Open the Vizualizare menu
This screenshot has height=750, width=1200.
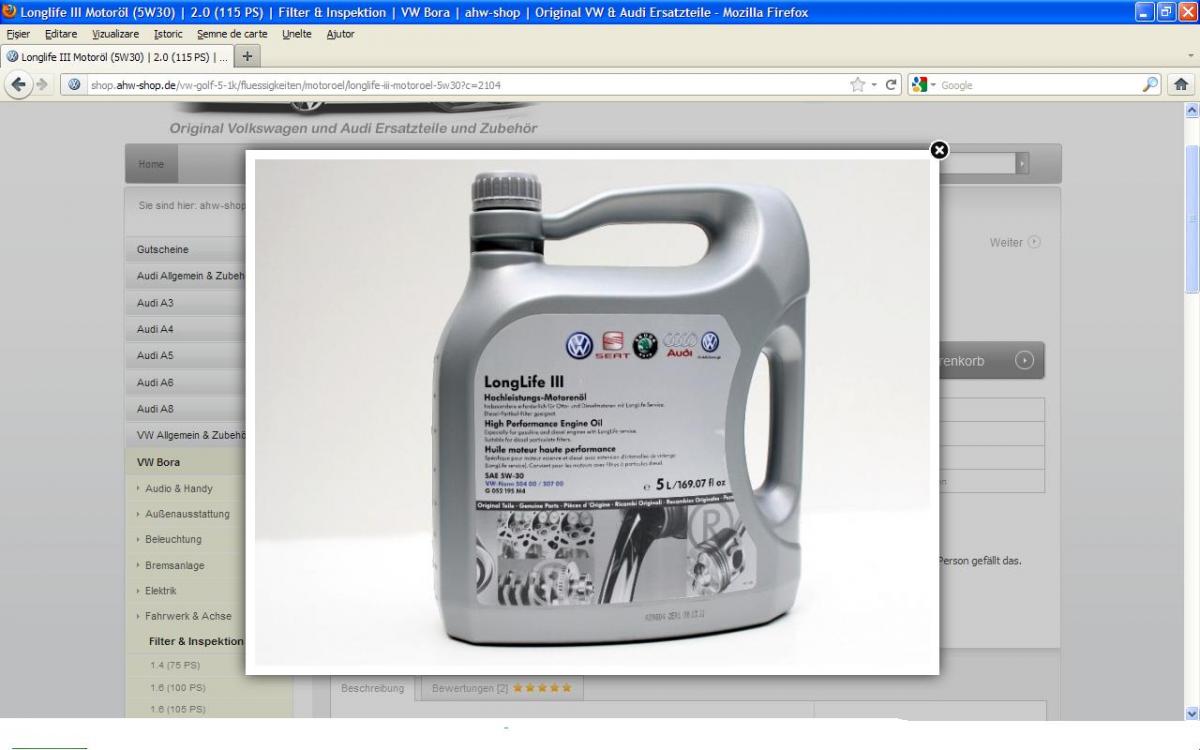(x=115, y=34)
